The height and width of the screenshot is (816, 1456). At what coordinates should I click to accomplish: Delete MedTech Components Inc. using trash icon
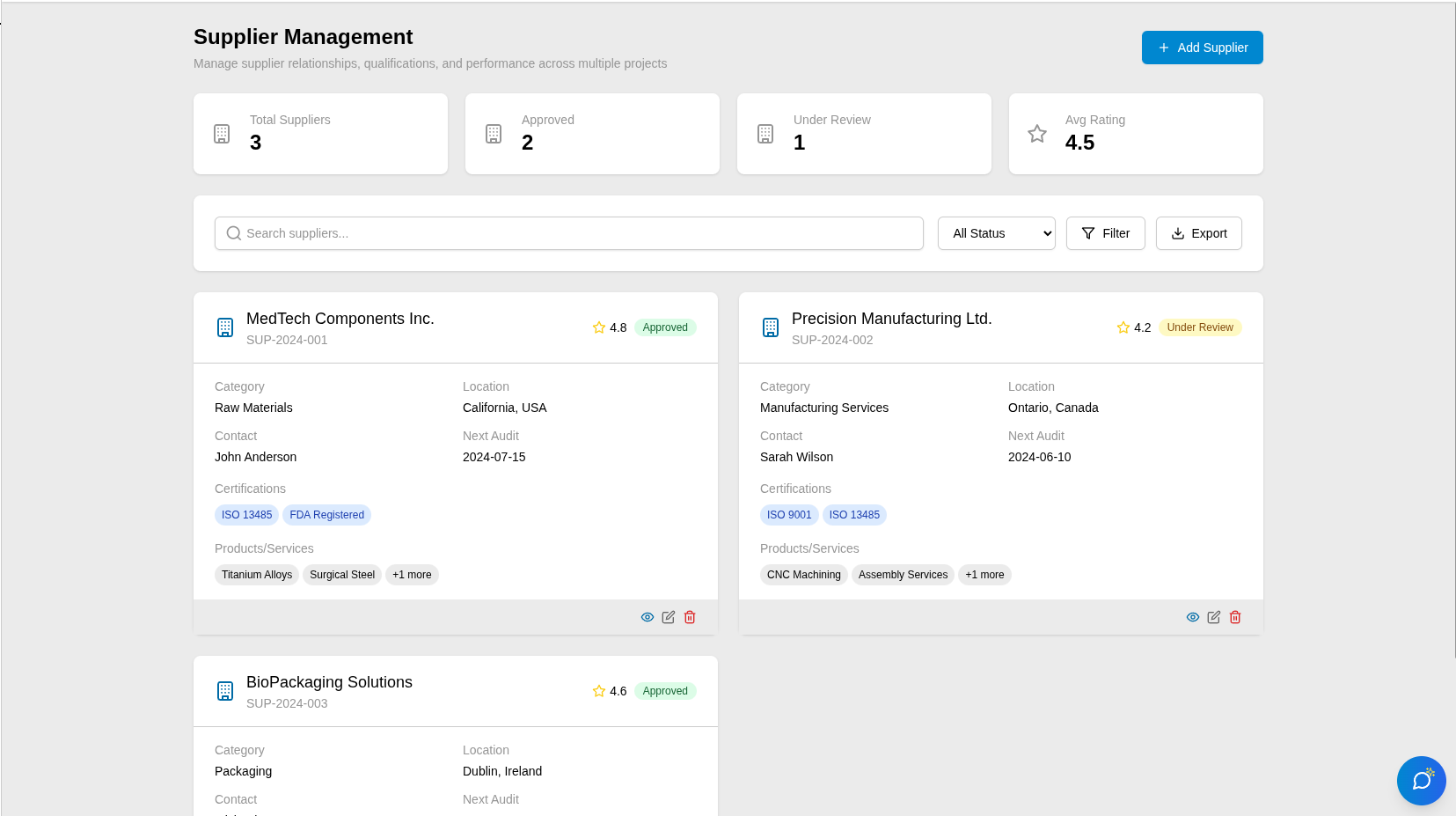tap(690, 617)
